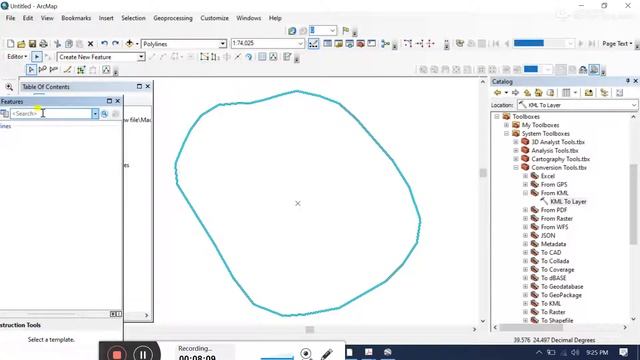Close the Table Of Contents panel

148,87
